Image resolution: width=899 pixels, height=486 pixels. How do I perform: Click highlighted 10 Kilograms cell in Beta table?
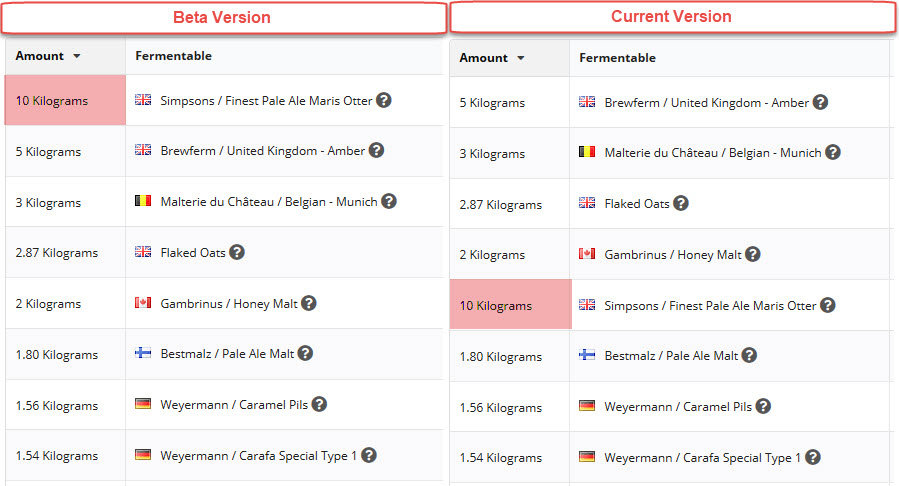coord(65,100)
